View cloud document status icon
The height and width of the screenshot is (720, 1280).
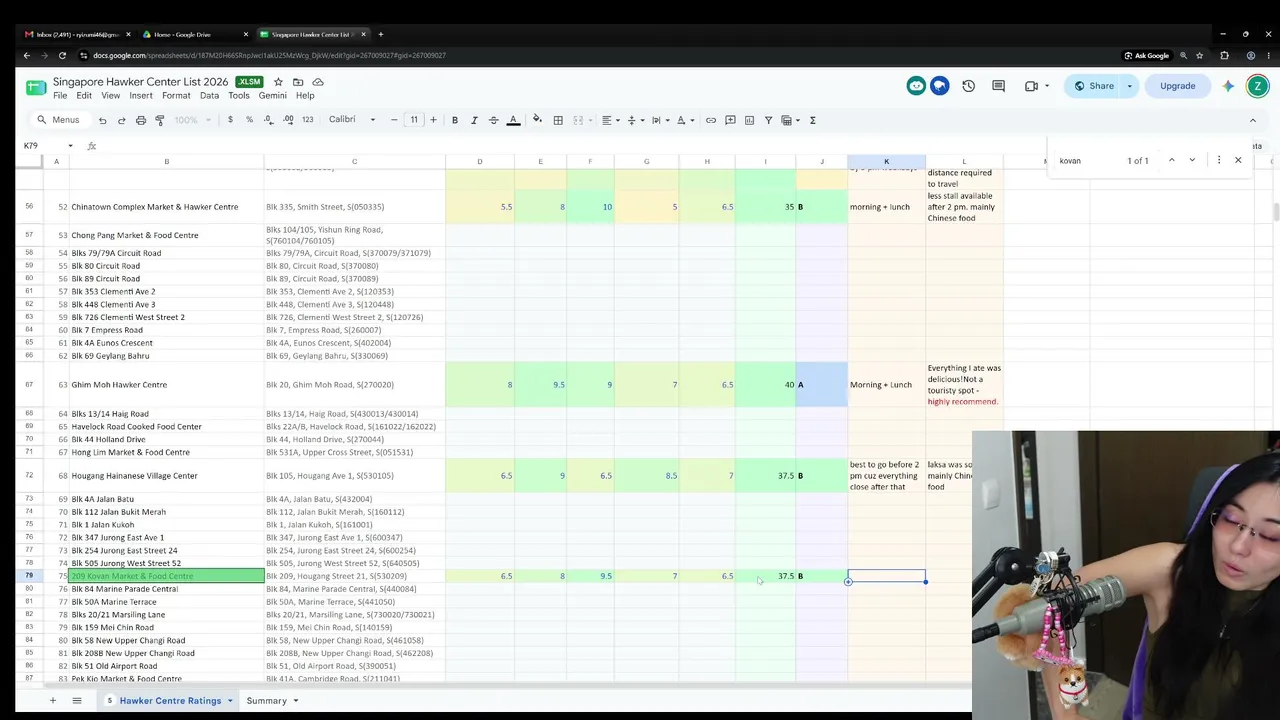pos(318,82)
